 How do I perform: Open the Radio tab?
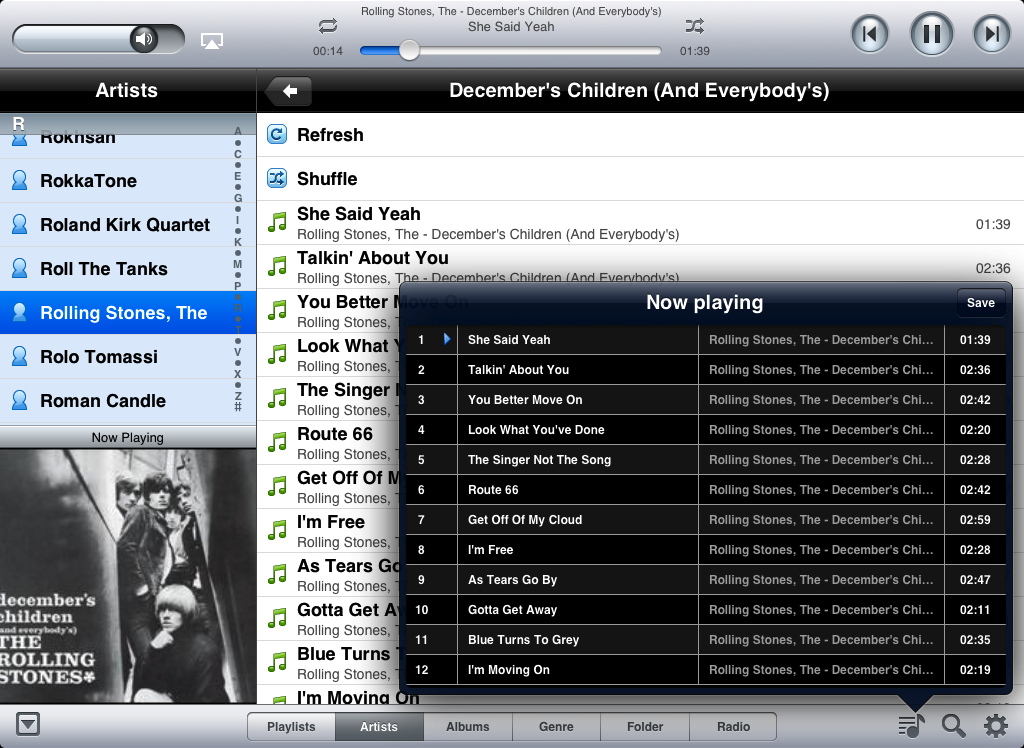733,727
